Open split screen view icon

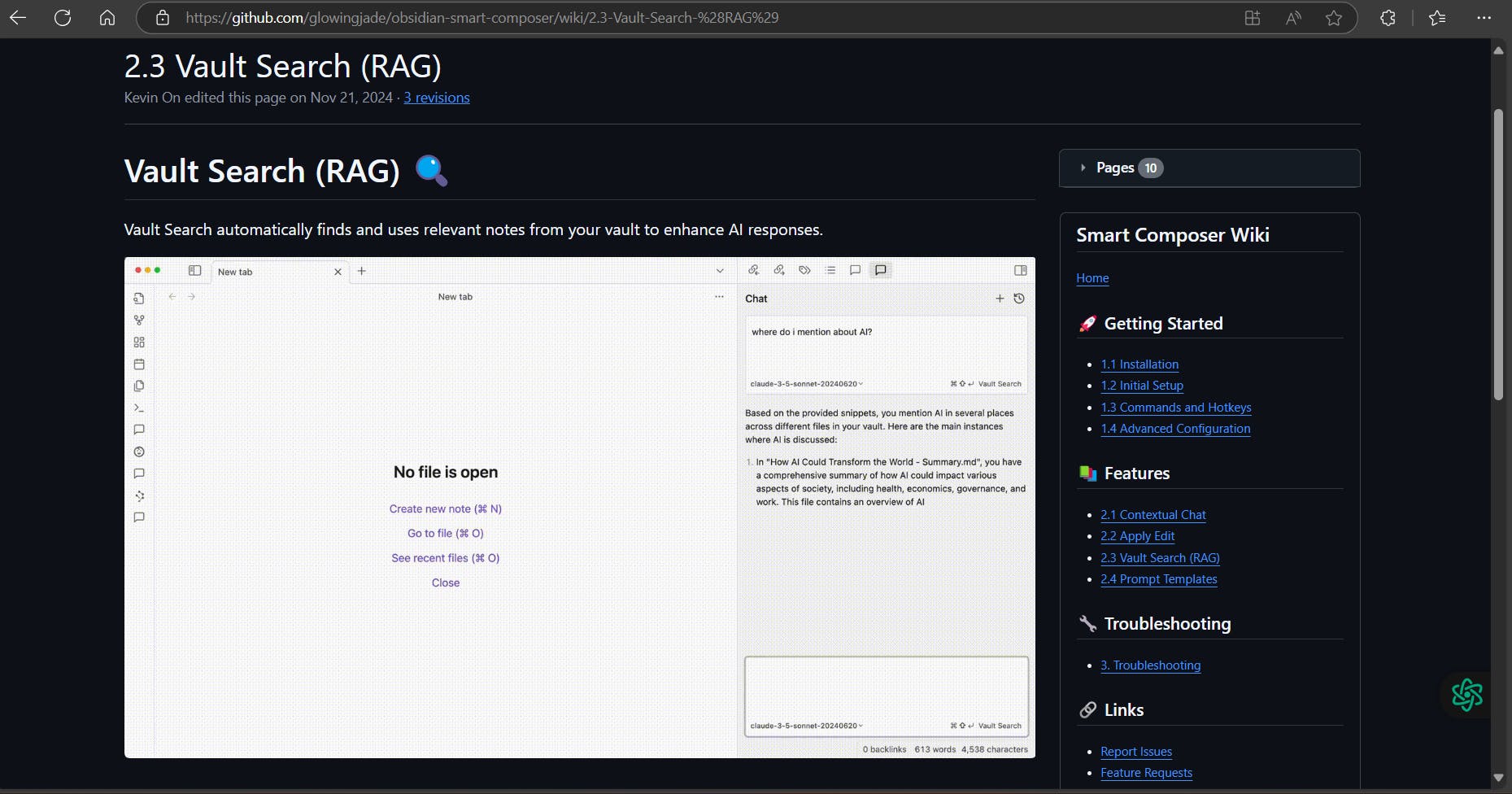tap(1253, 18)
